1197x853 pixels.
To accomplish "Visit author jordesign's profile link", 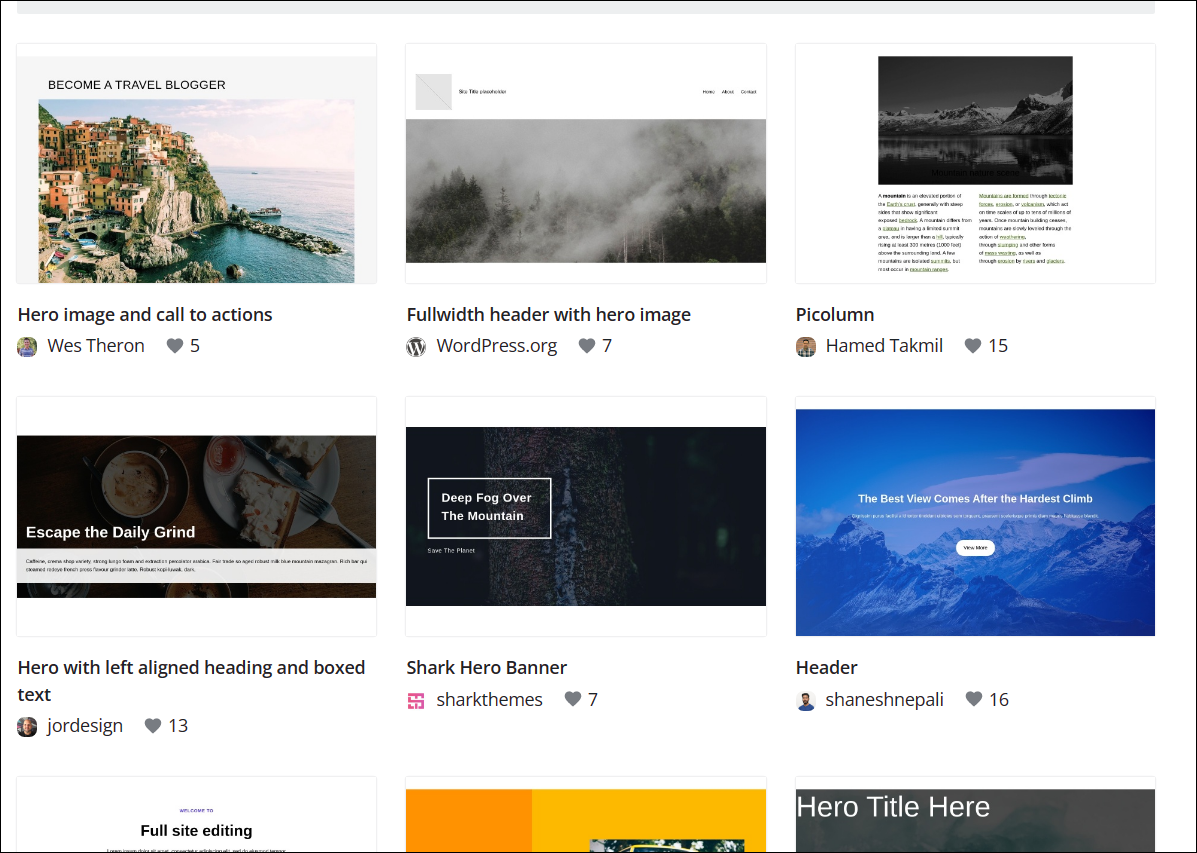I will click(85, 725).
